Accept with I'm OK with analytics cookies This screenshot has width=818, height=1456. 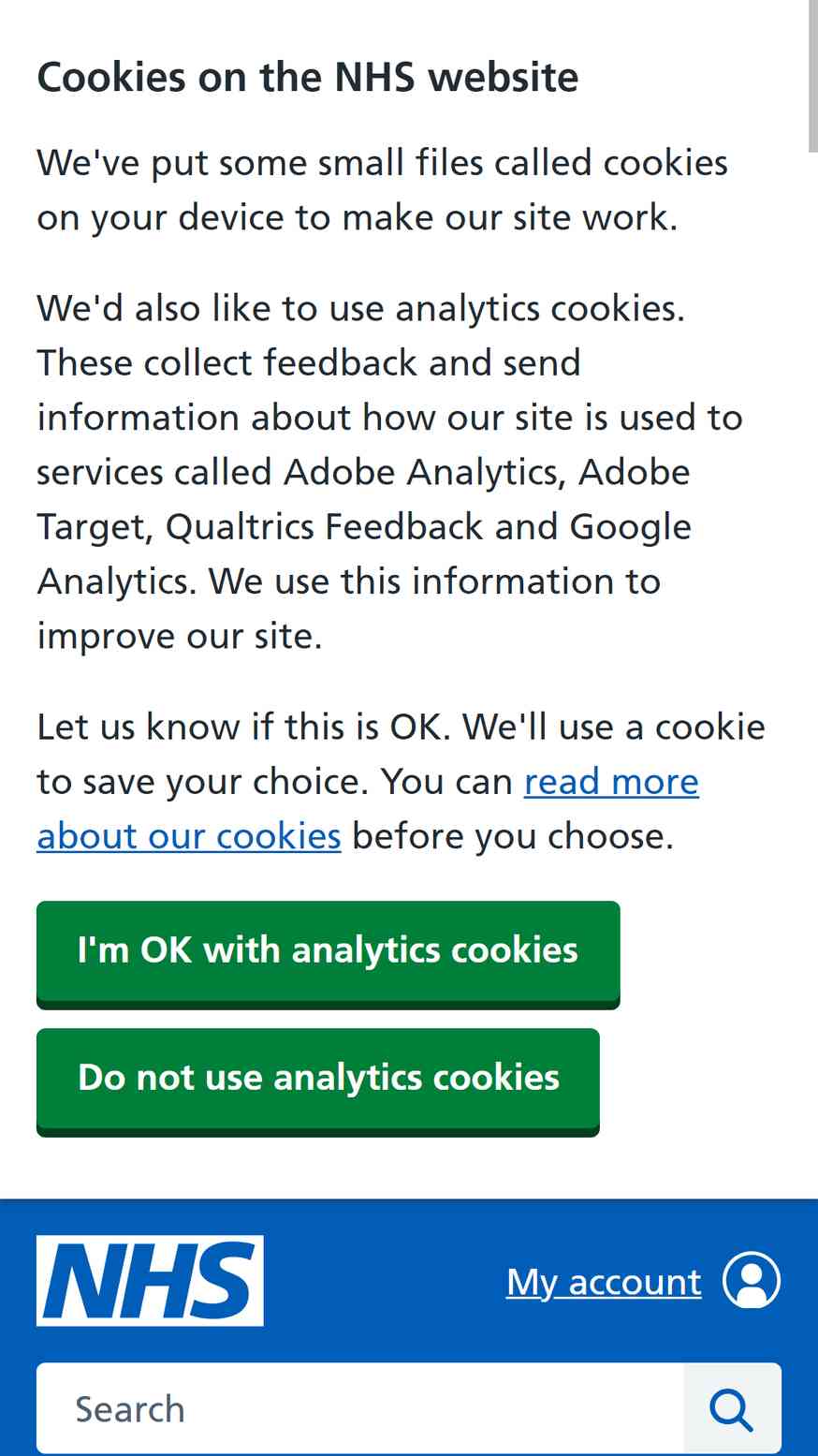[x=329, y=952]
